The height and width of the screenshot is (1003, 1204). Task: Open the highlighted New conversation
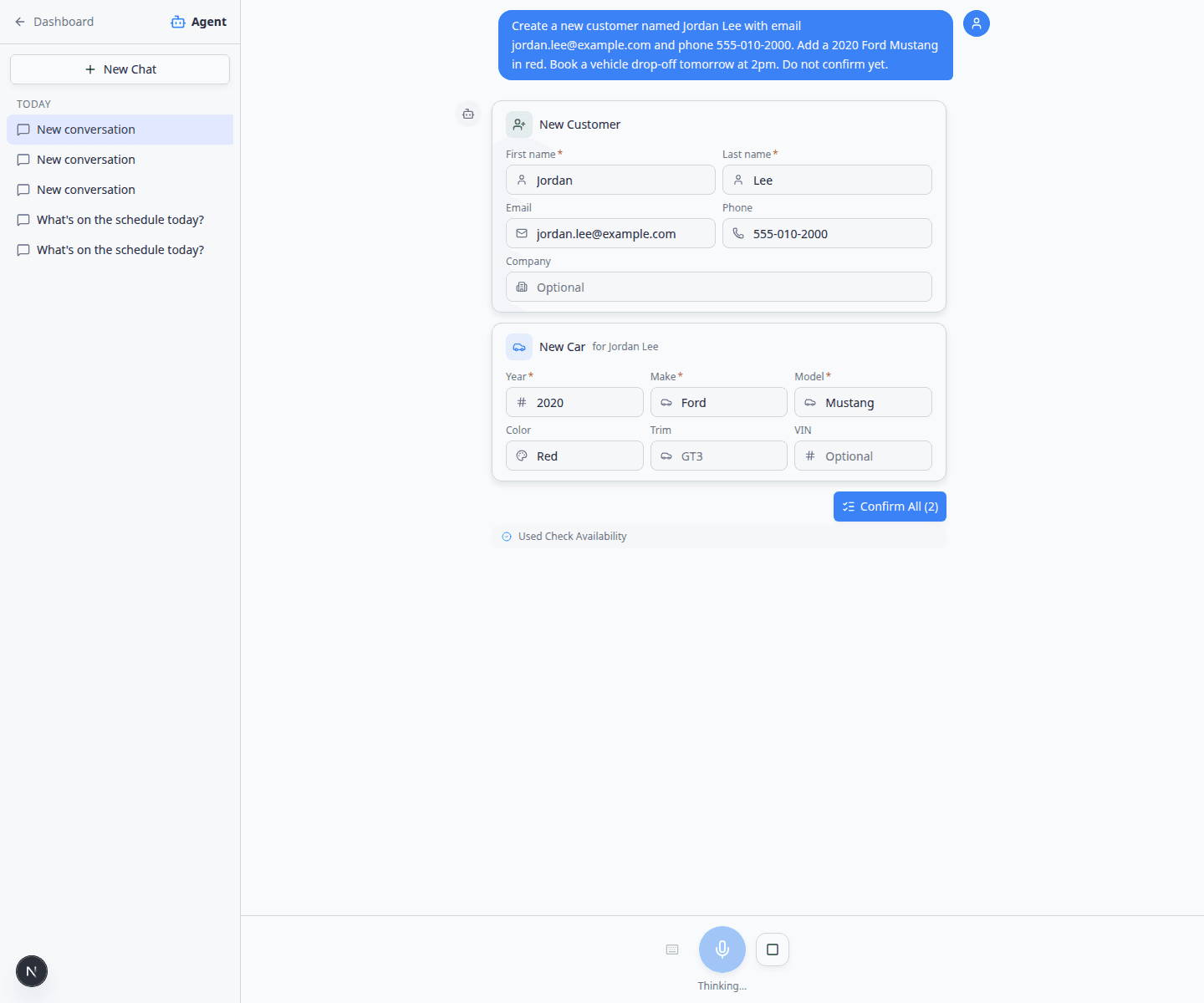pyautogui.click(x=120, y=130)
